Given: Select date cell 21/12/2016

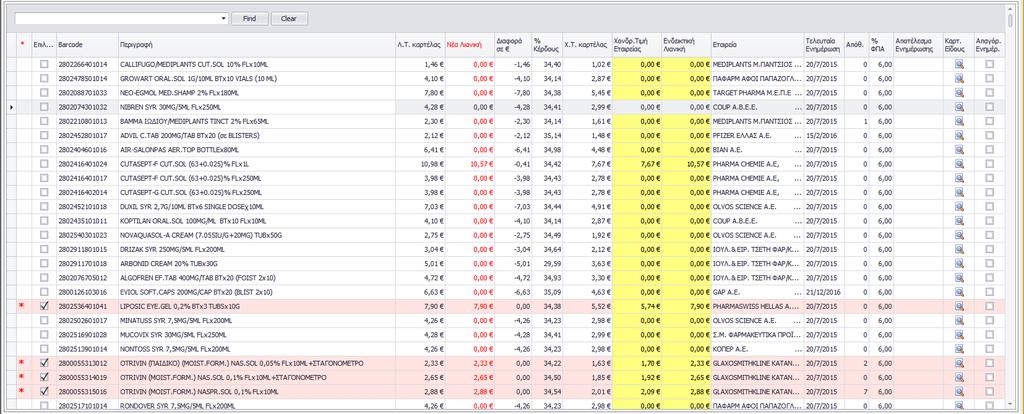Looking at the screenshot, I should pyautogui.click(x=823, y=292).
